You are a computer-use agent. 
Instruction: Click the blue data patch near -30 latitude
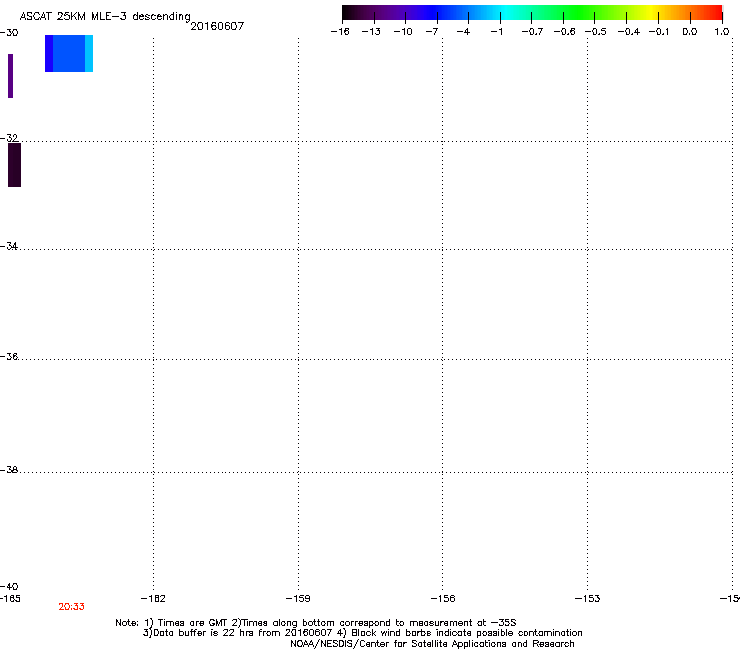pyautogui.click(x=69, y=53)
